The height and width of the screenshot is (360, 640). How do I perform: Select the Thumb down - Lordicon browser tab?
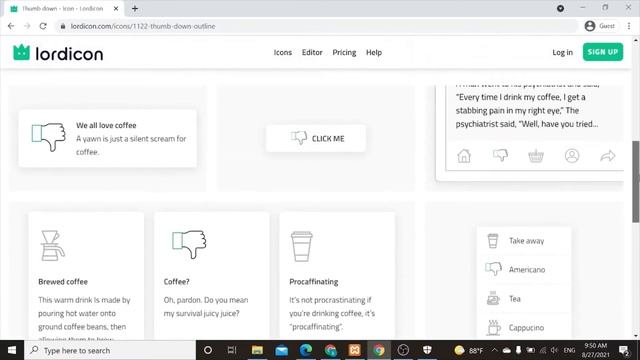[64, 9]
